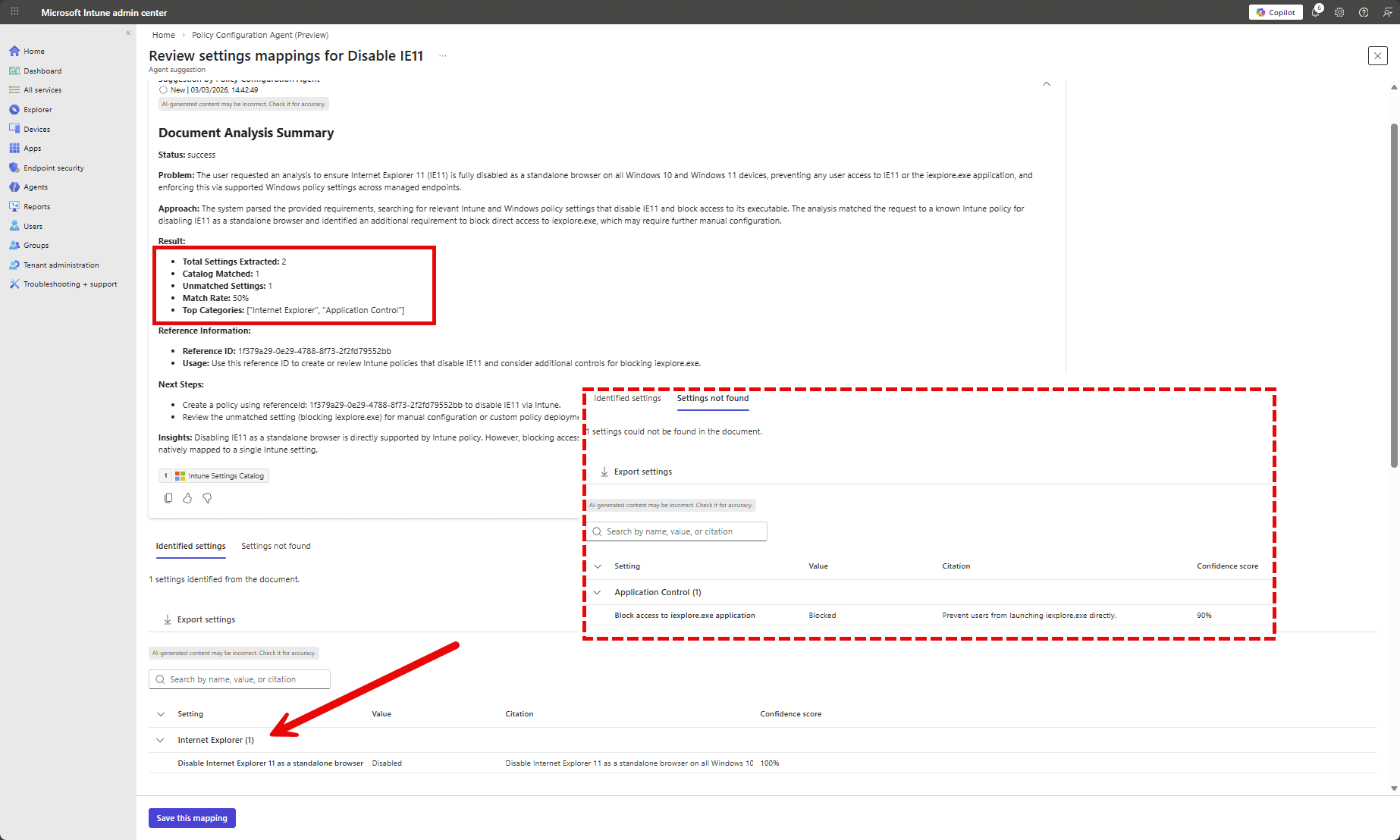1400x840 pixels.
Task: Click the copy response icon
Action: pos(168,498)
